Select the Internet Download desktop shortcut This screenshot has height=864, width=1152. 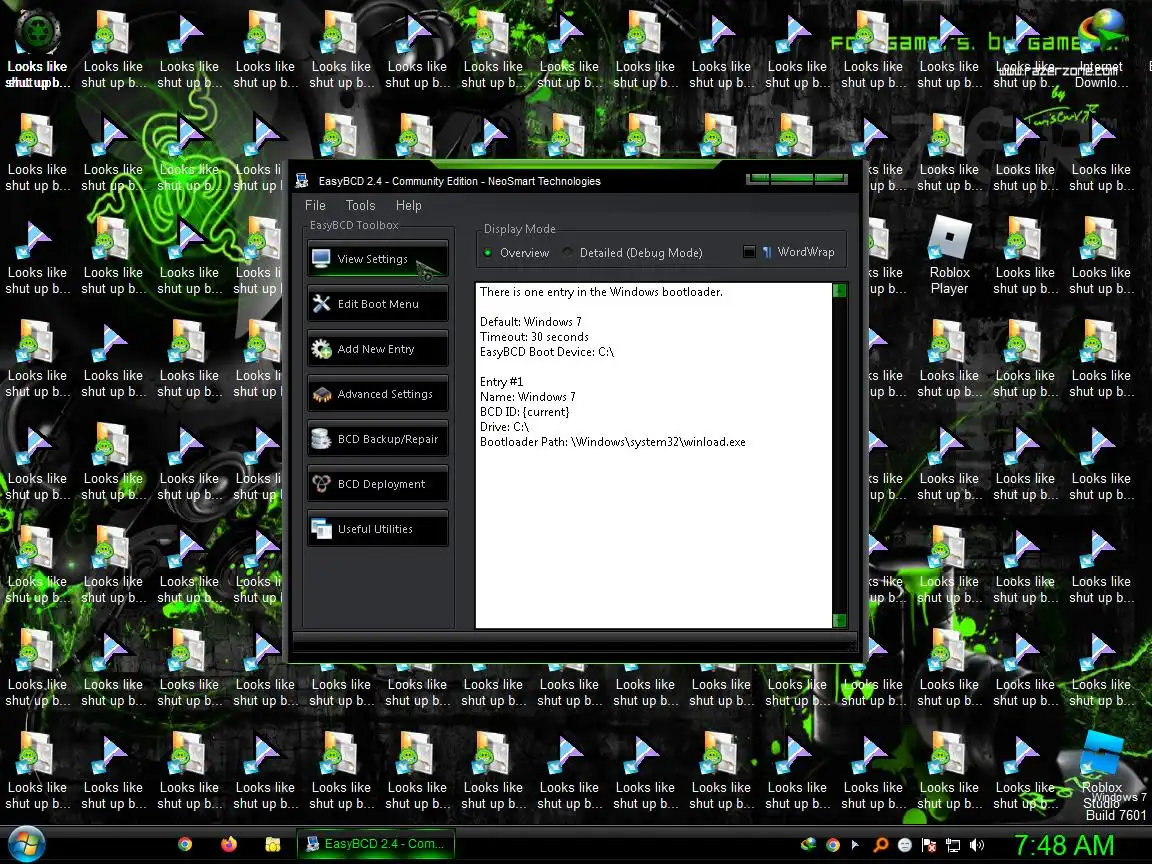(1101, 50)
